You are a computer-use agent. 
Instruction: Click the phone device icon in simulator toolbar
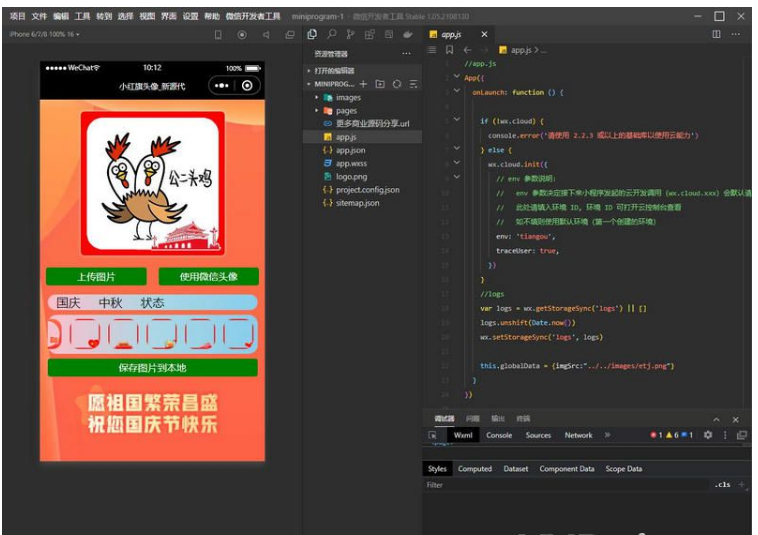pyautogui.click(x=218, y=34)
